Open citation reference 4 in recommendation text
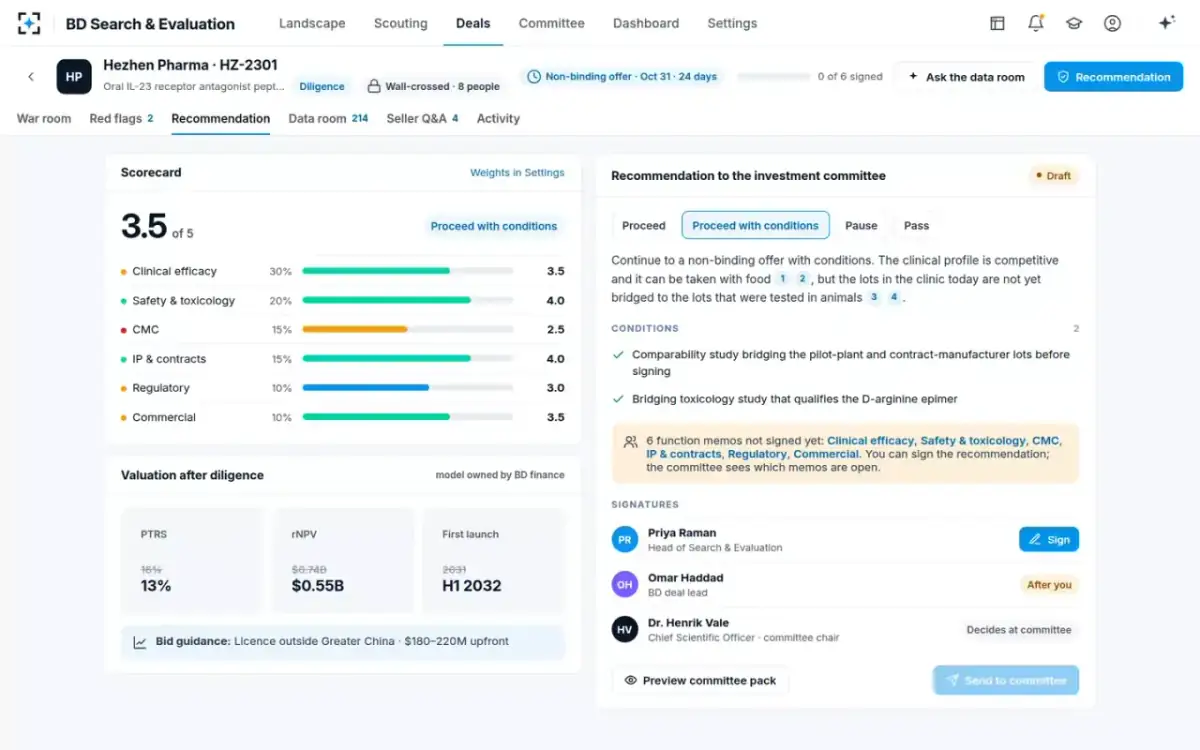The width and height of the screenshot is (1200, 750). point(893,297)
